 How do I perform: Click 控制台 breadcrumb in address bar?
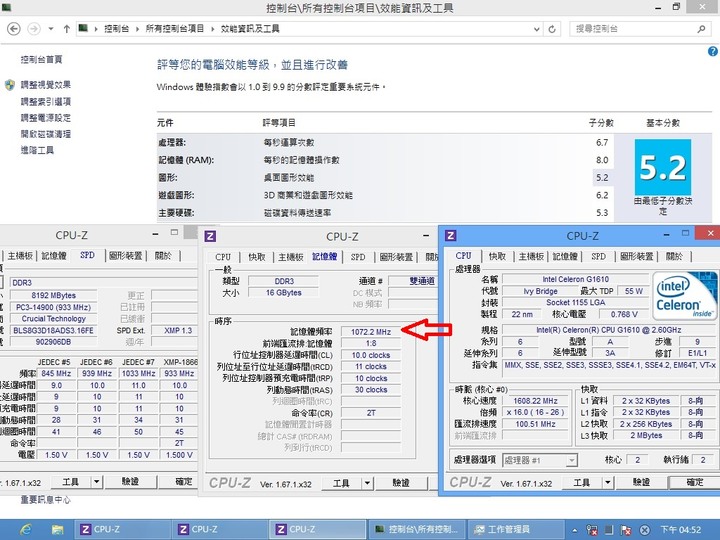(x=116, y=29)
